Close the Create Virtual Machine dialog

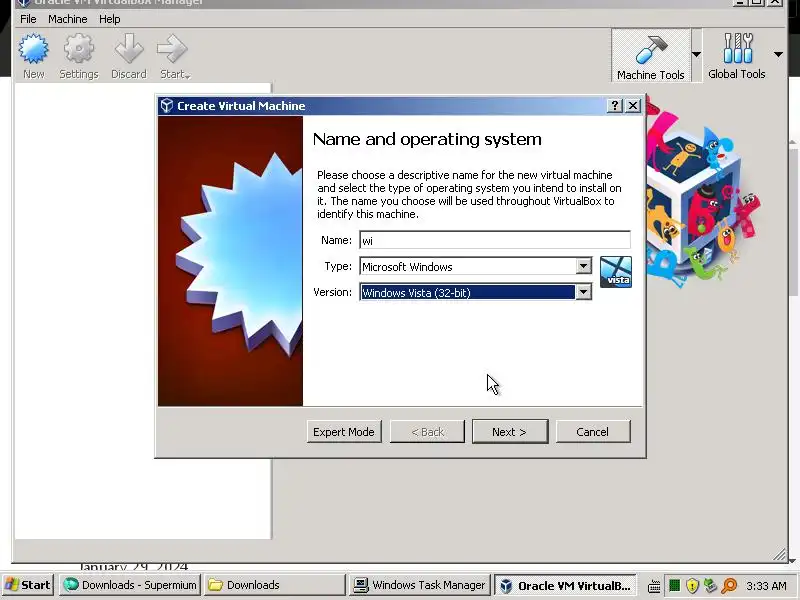point(633,105)
